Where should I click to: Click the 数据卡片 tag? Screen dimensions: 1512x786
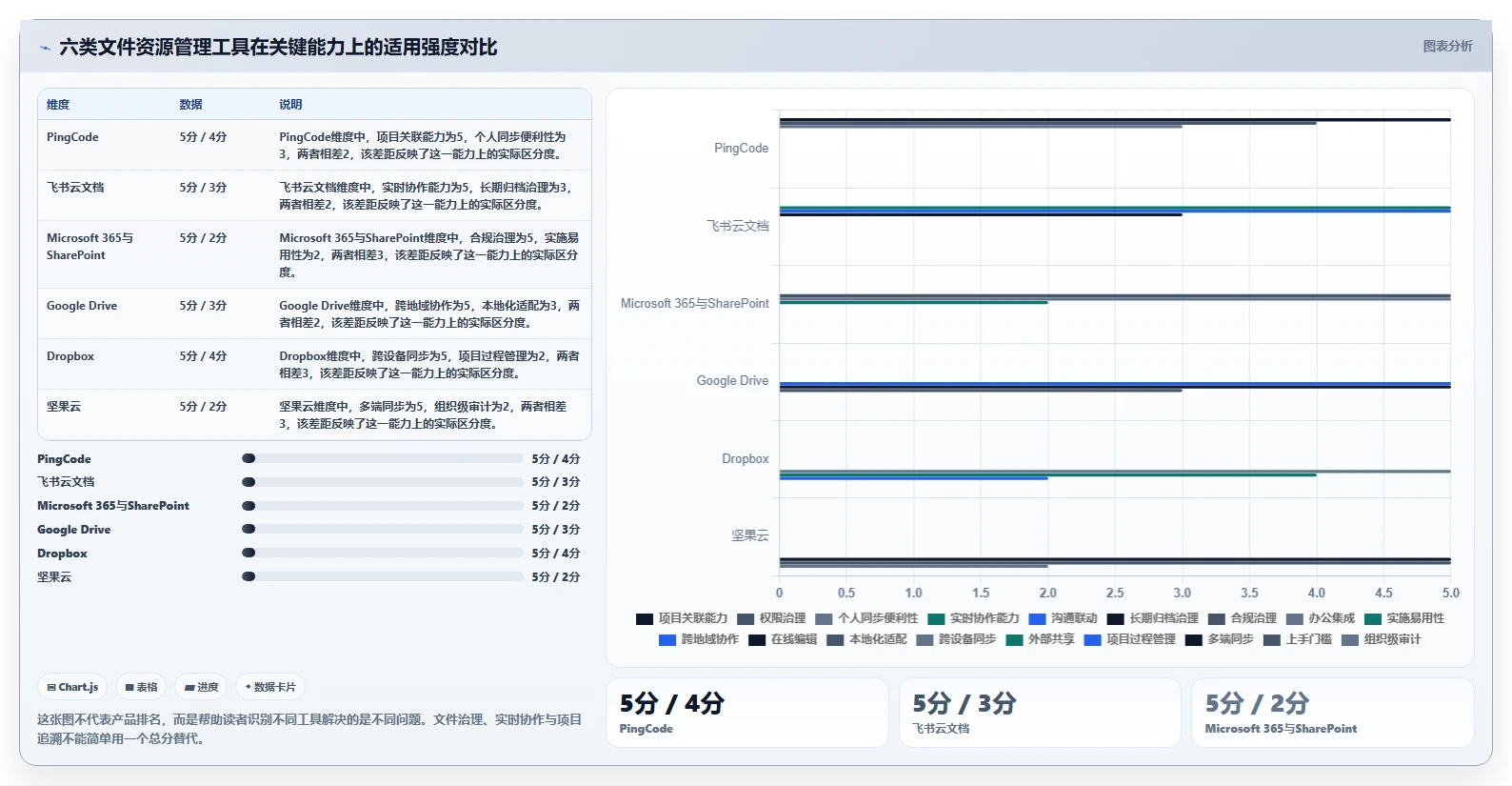[x=270, y=687]
